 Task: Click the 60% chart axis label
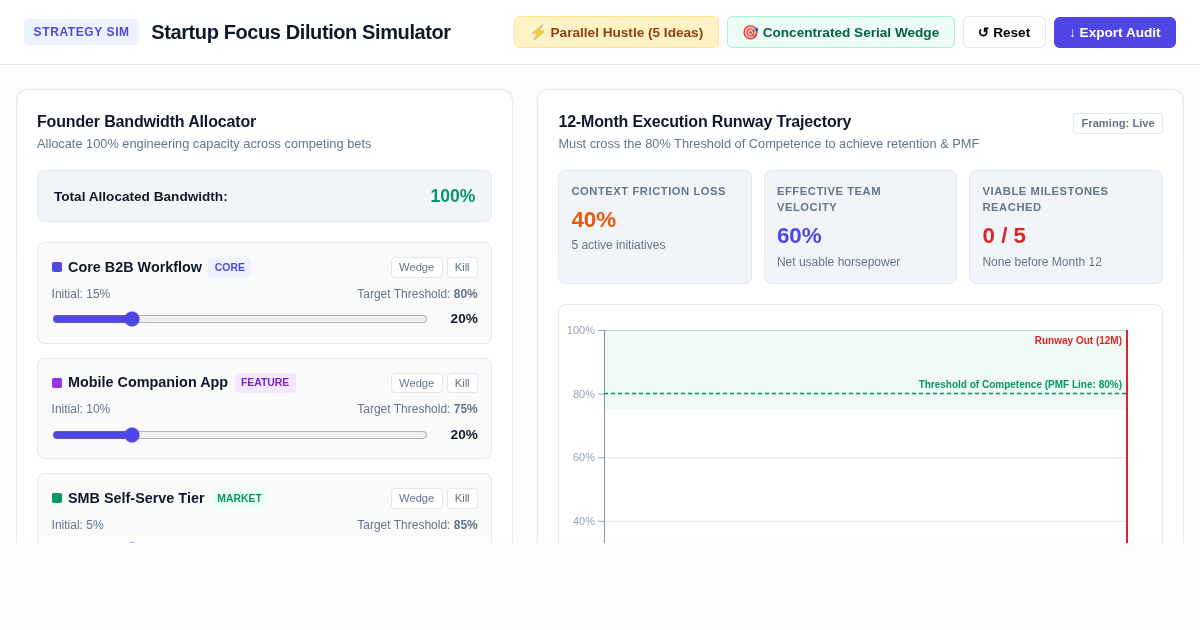(584, 457)
